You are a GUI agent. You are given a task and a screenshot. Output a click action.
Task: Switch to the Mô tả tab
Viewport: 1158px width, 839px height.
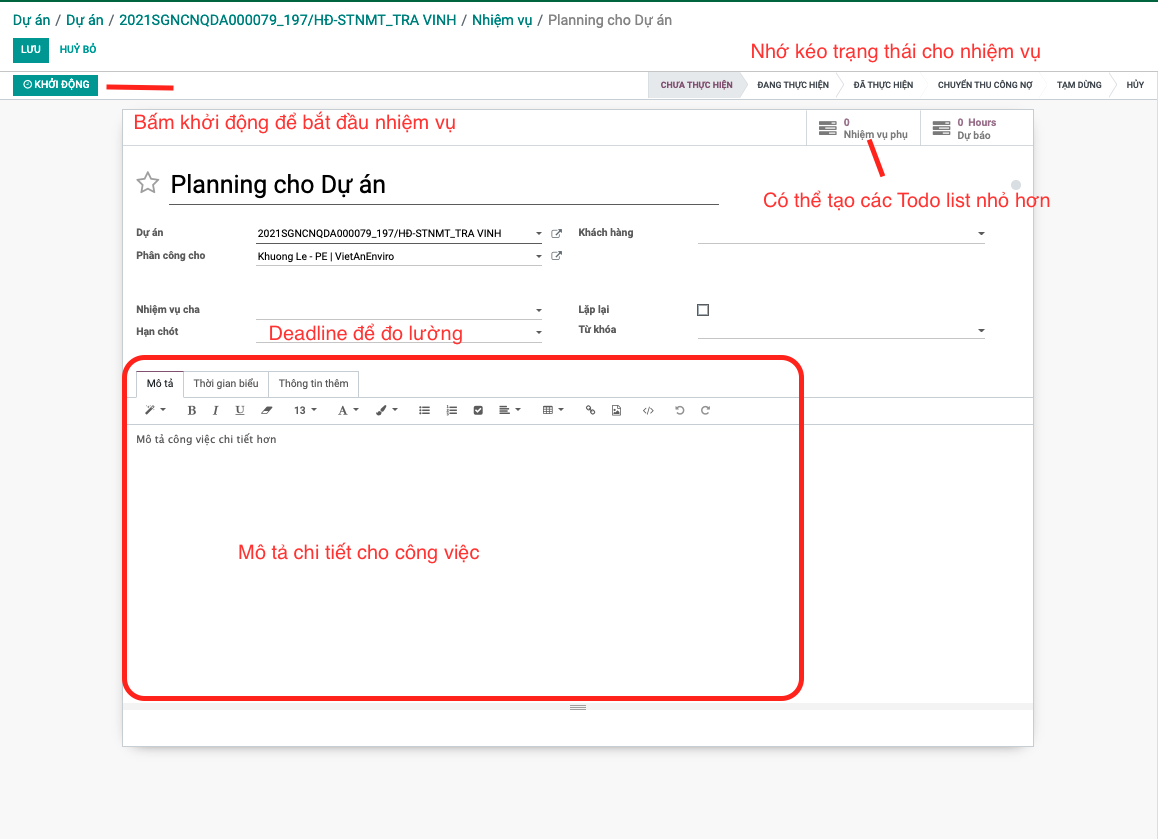pos(160,383)
